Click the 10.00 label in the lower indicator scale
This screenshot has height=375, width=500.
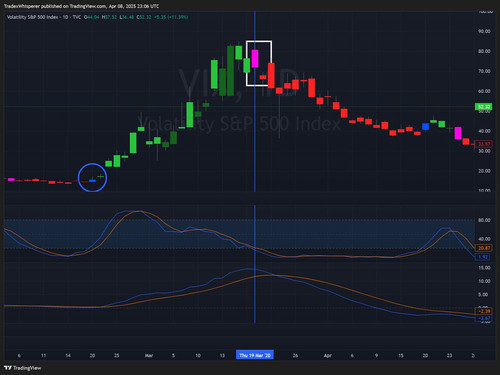click(484, 281)
